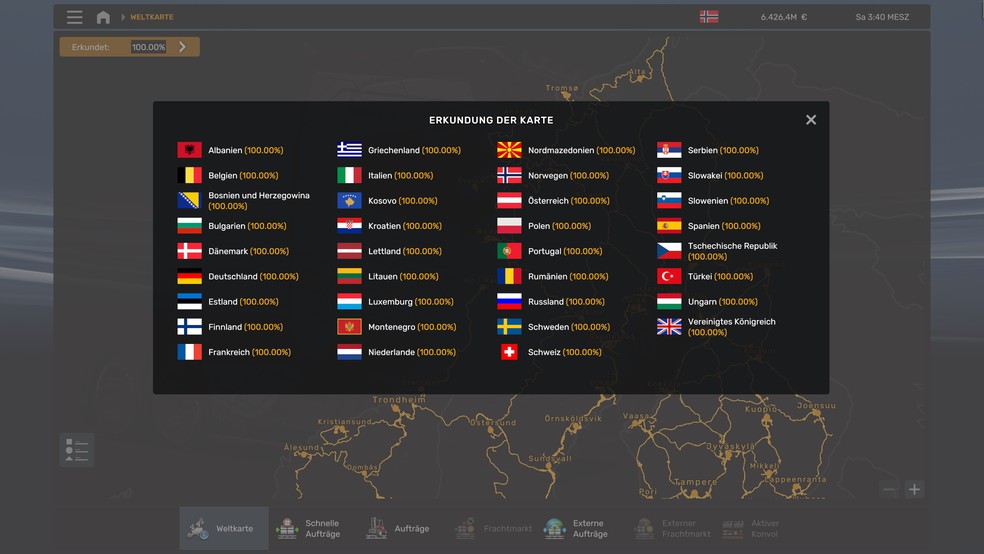The height and width of the screenshot is (554, 984).
Task: Switch to the Aufträge tab
Action: pyautogui.click(x=397, y=528)
